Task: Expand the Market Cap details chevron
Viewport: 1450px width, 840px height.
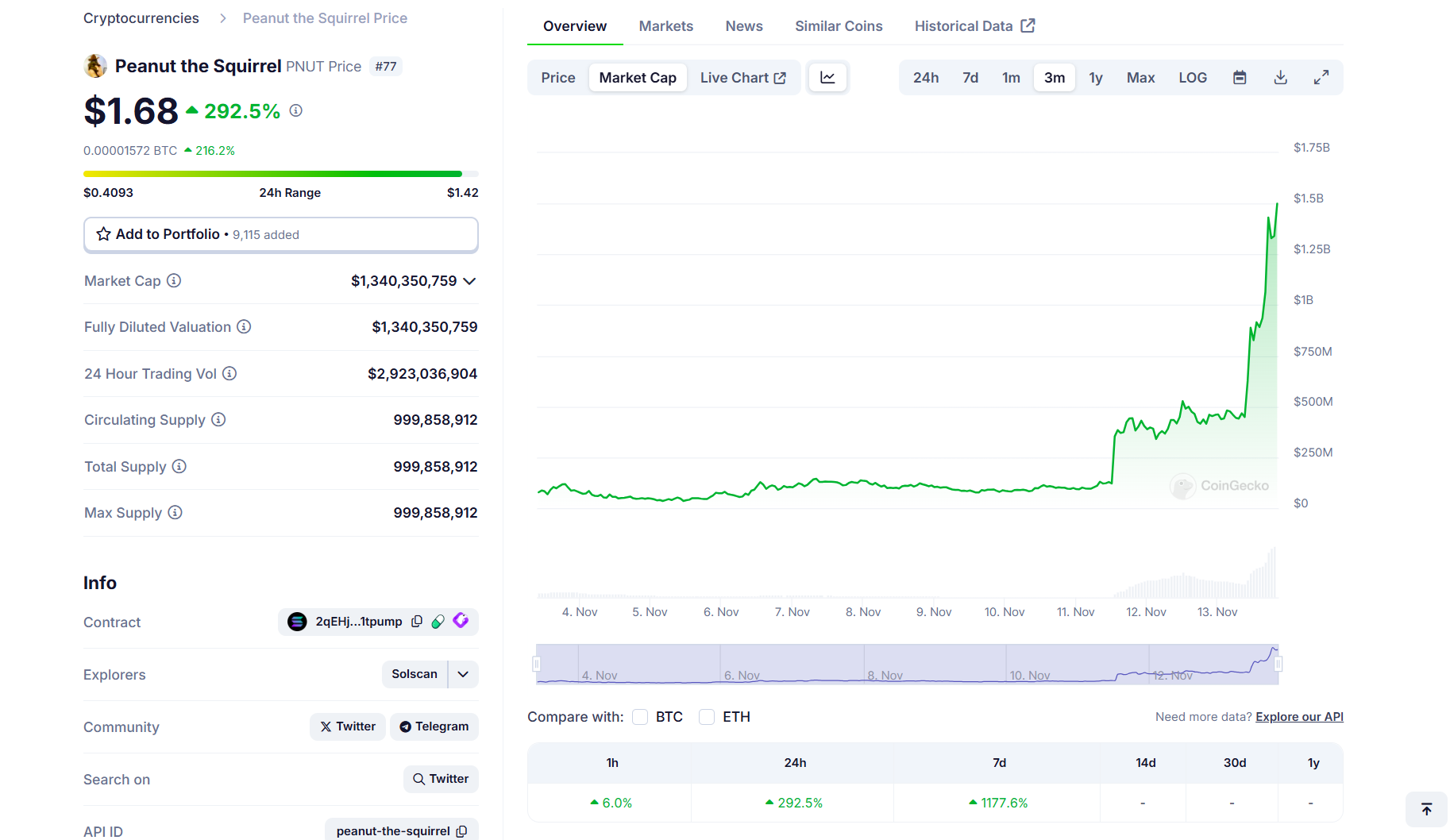Action: coord(469,281)
